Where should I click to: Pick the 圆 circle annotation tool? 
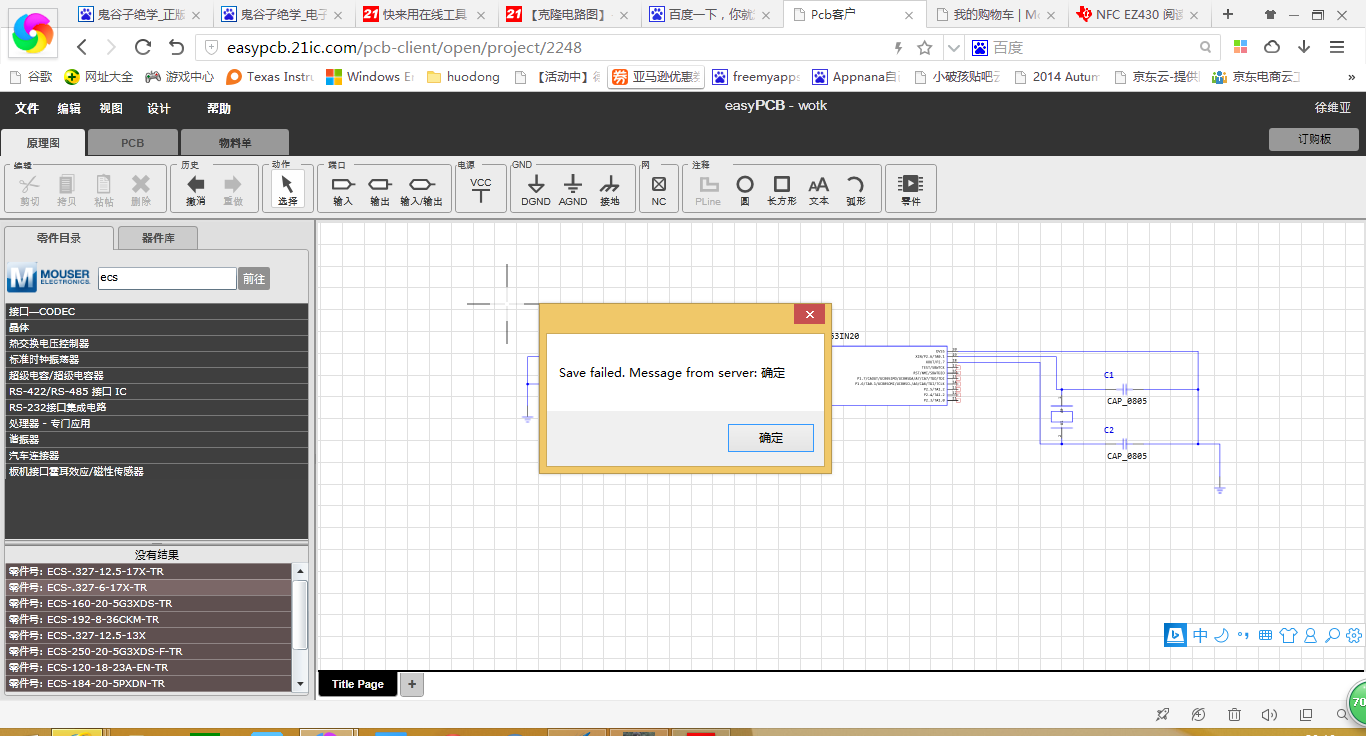[745, 188]
